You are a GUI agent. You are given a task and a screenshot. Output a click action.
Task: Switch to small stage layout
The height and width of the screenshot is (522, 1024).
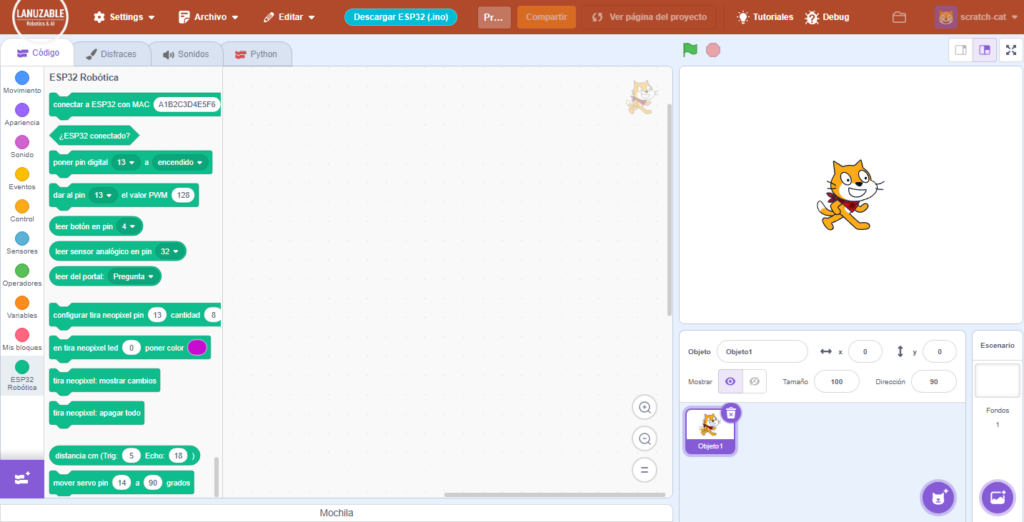960,50
